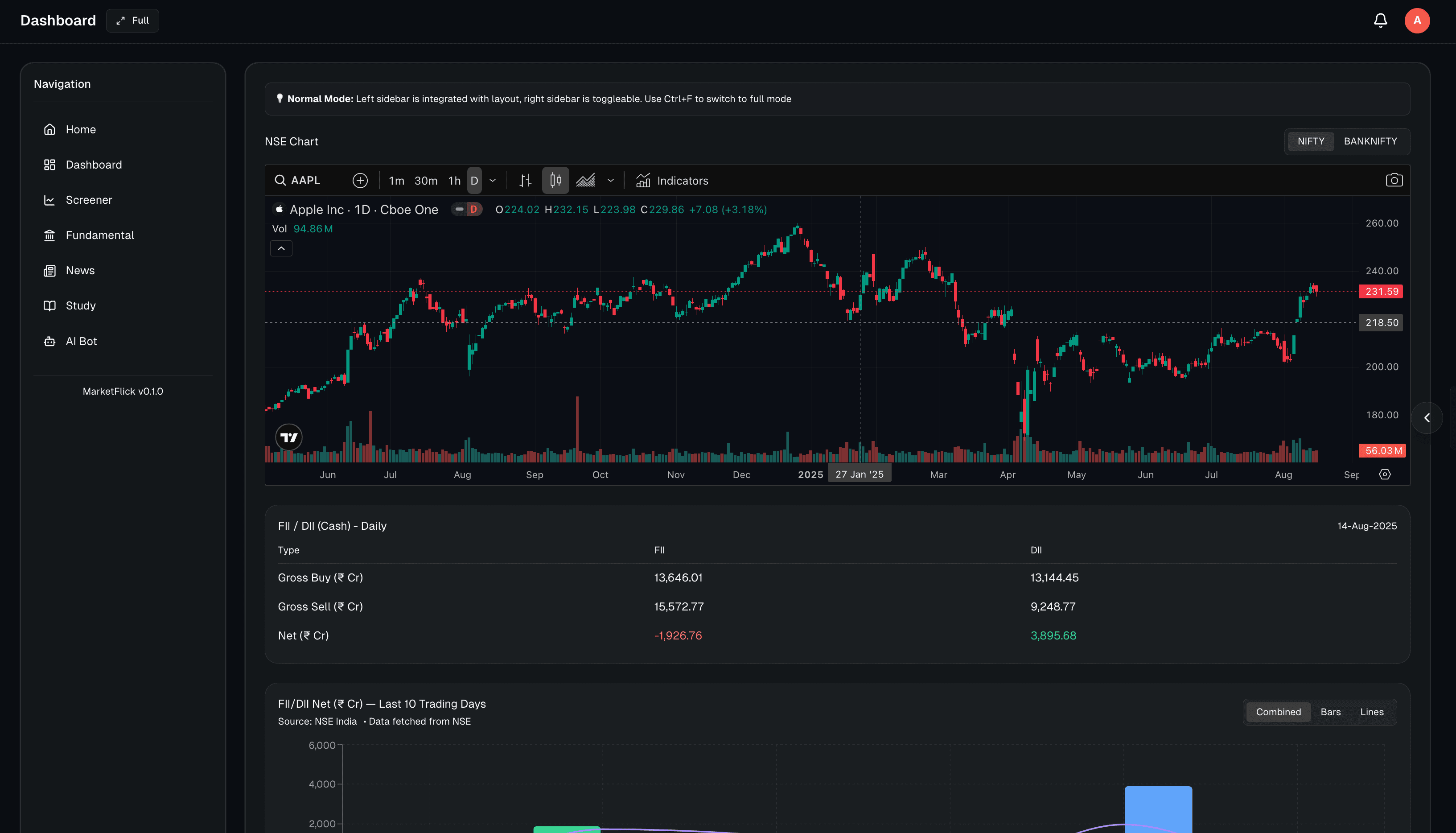Collapse the volume legend with the caret

(281, 248)
